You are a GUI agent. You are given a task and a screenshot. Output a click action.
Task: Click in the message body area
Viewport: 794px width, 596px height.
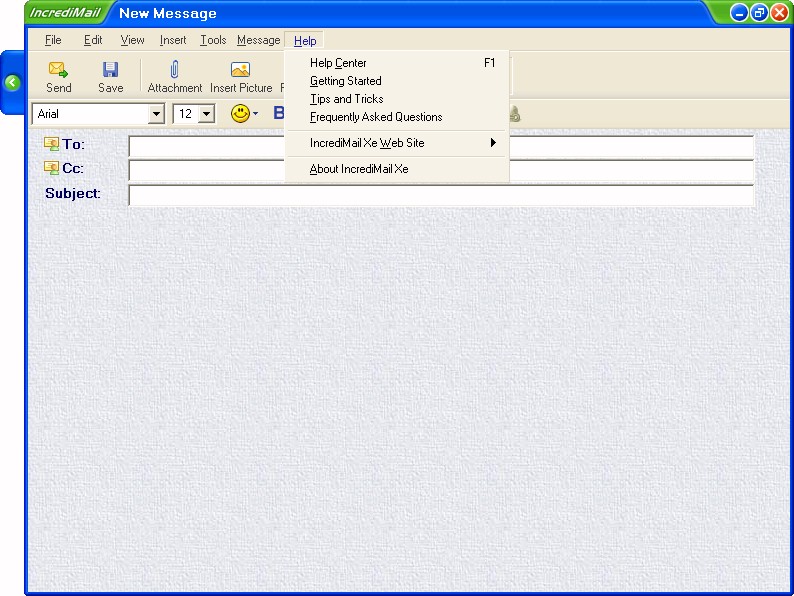(x=408, y=398)
